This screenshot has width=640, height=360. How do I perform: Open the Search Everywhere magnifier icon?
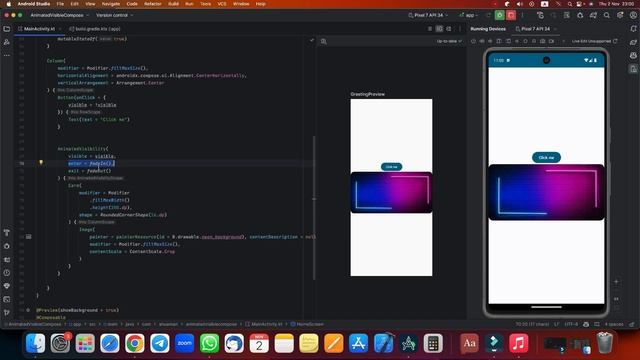[x=607, y=15]
